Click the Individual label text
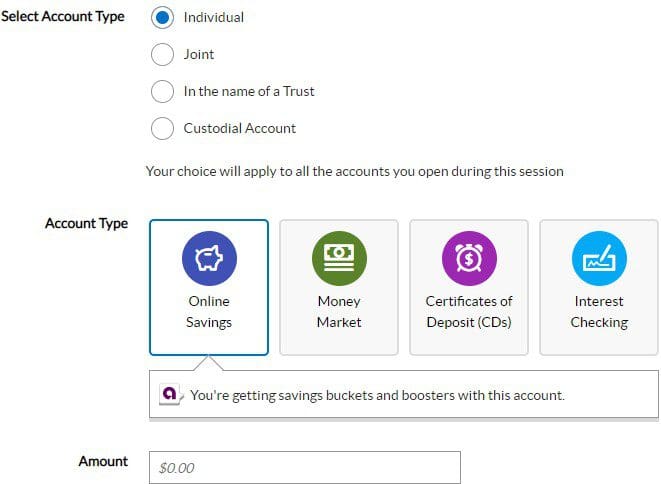Screen dimensions: 661x484 (214, 17)
